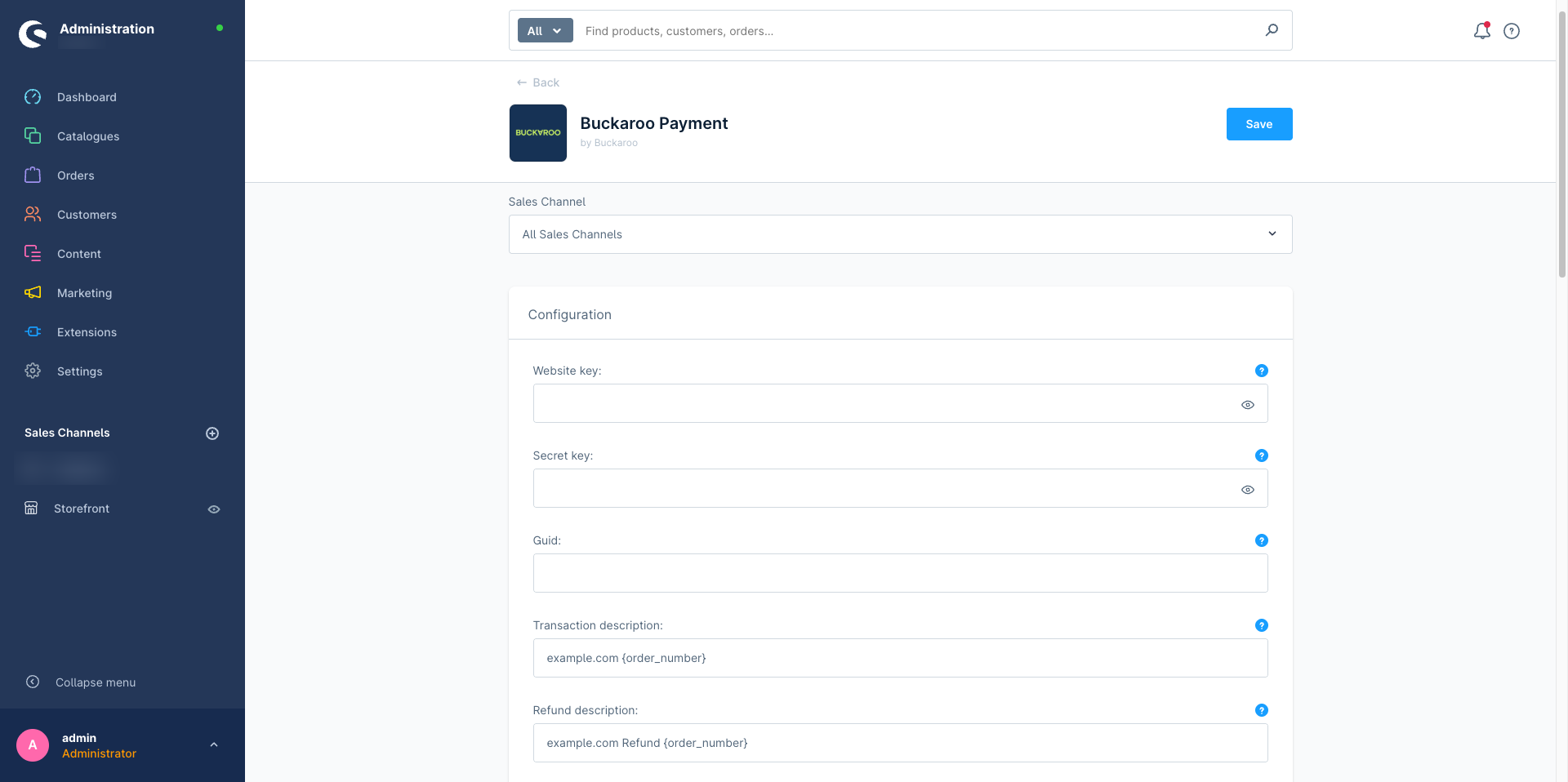This screenshot has width=1568, height=782.
Task: Open the Customers people icon
Action: pos(33,215)
